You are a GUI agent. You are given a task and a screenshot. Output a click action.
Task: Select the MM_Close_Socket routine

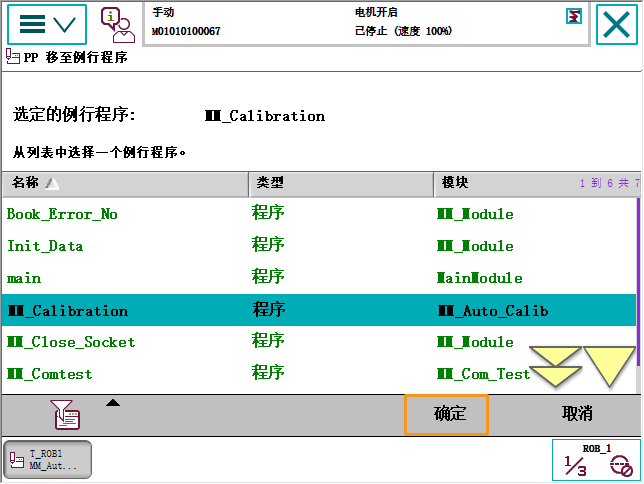pyautogui.click(x=319, y=342)
